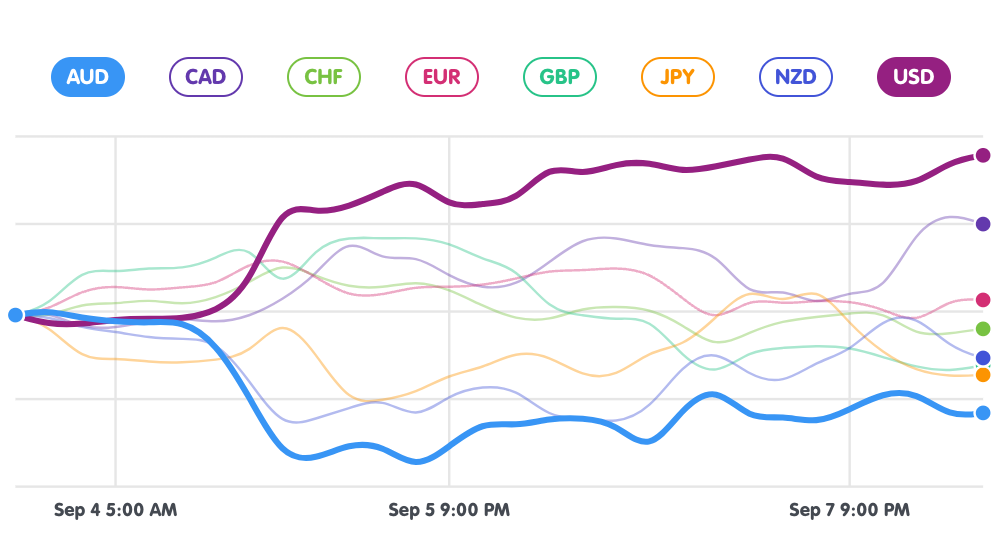Click the green CHF endpoint dot

point(983,329)
